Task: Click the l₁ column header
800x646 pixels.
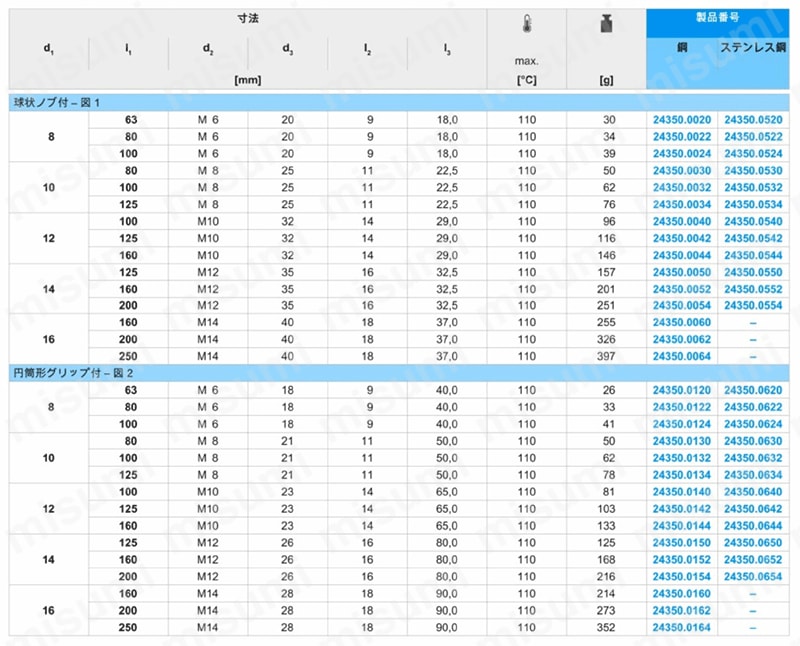Action: [129, 49]
